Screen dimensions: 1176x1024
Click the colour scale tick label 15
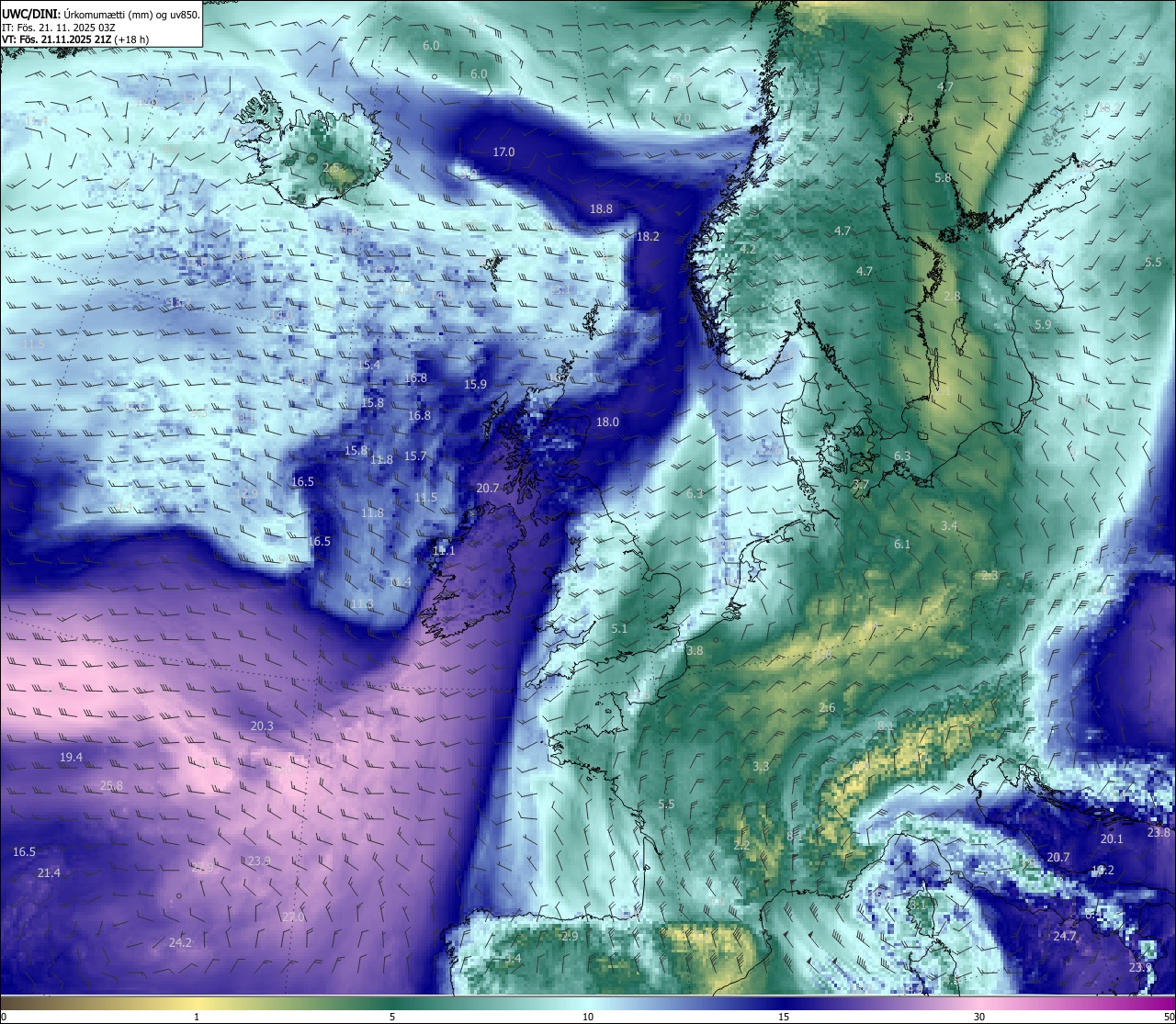click(784, 1017)
